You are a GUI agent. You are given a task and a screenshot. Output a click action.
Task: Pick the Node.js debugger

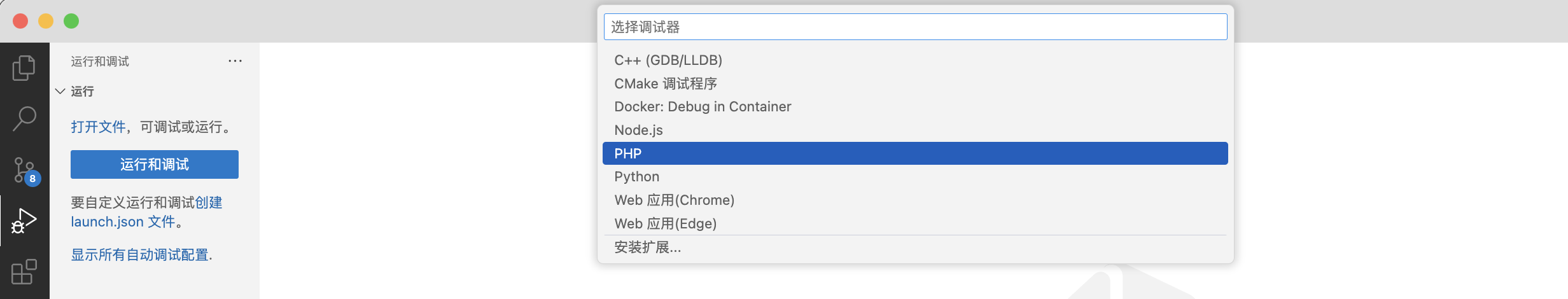point(915,130)
